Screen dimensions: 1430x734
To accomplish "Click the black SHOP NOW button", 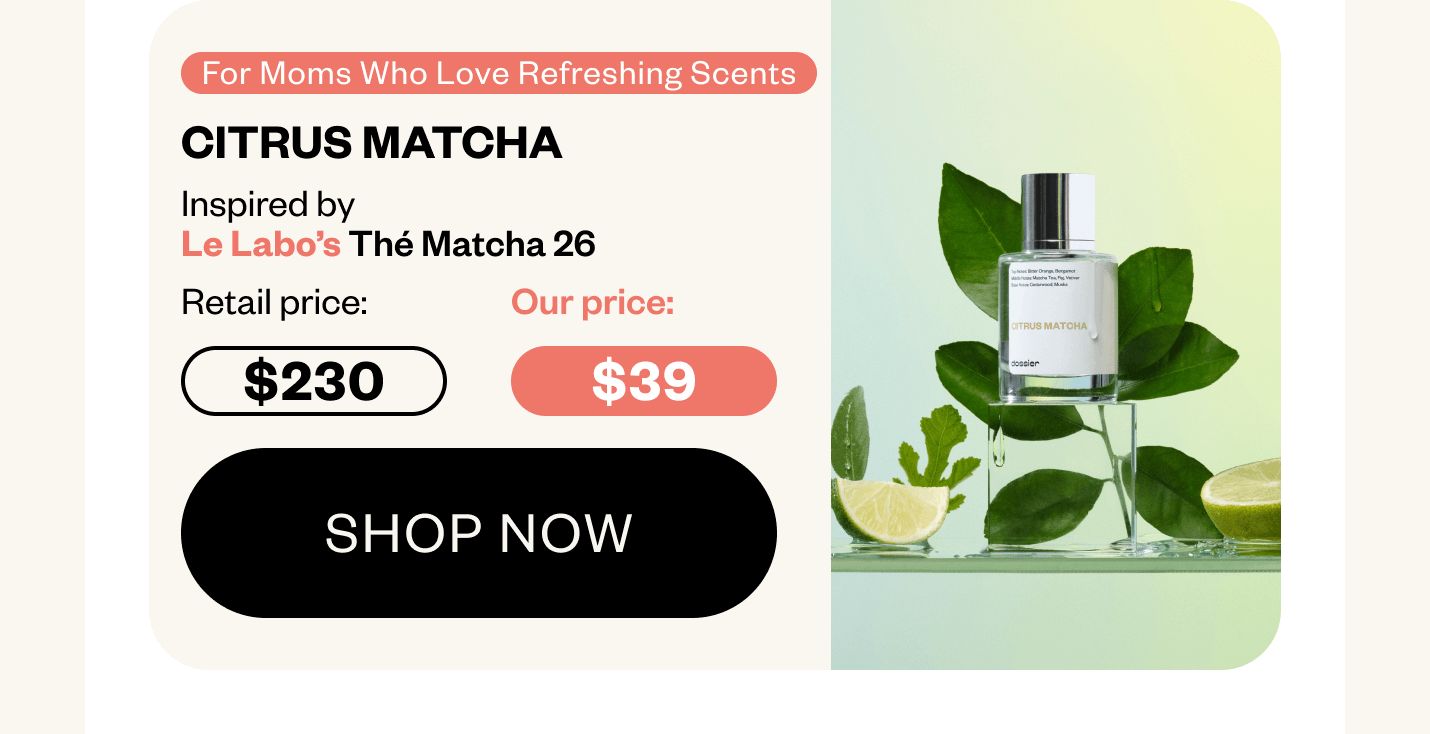I will tap(479, 533).
